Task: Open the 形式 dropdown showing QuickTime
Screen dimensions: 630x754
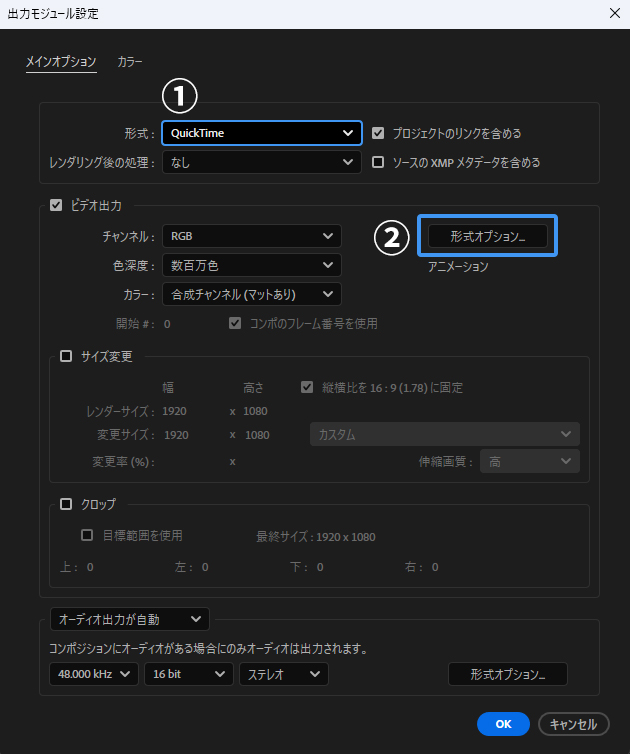Action: click(x=262, y=133)
